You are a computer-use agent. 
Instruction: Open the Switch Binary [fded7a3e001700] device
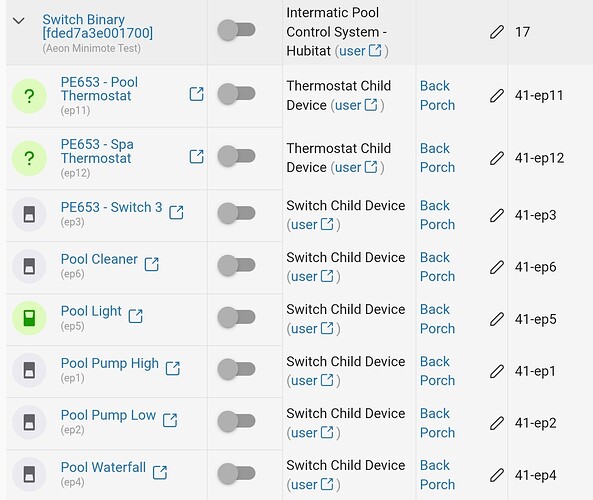98,26
